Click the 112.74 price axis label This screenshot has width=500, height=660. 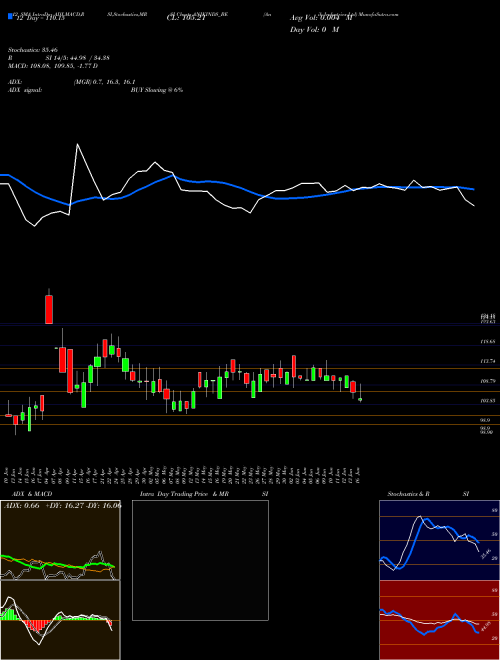(x=487, y=361)
